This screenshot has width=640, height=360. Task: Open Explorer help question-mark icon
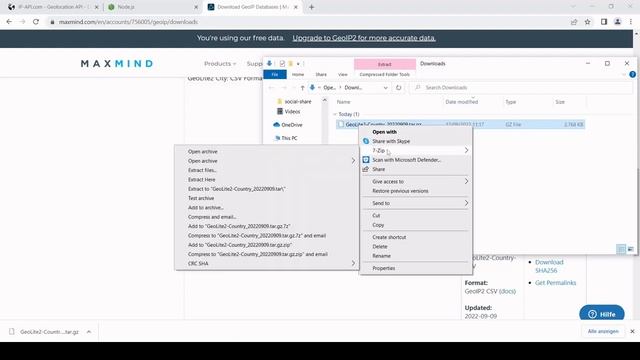[x=632, y=74]
